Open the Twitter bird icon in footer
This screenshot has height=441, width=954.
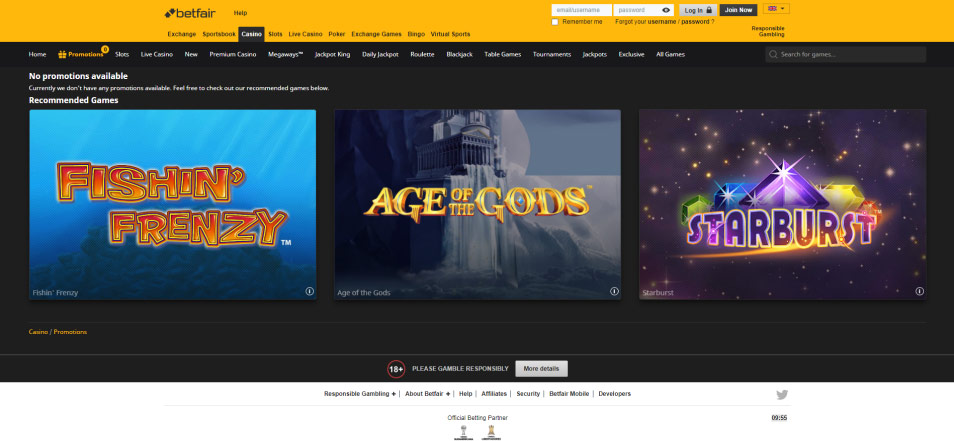coord(782,395)
